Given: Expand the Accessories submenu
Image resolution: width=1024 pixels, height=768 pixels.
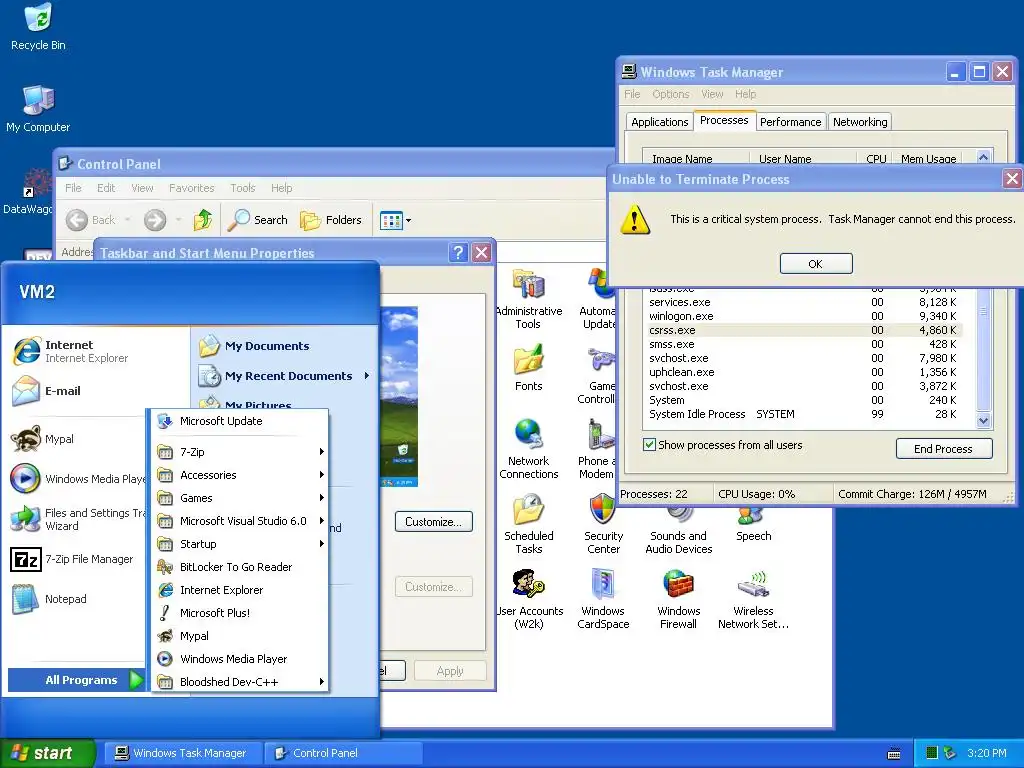Looking at the screenshot, I should (x=240, y=475).
